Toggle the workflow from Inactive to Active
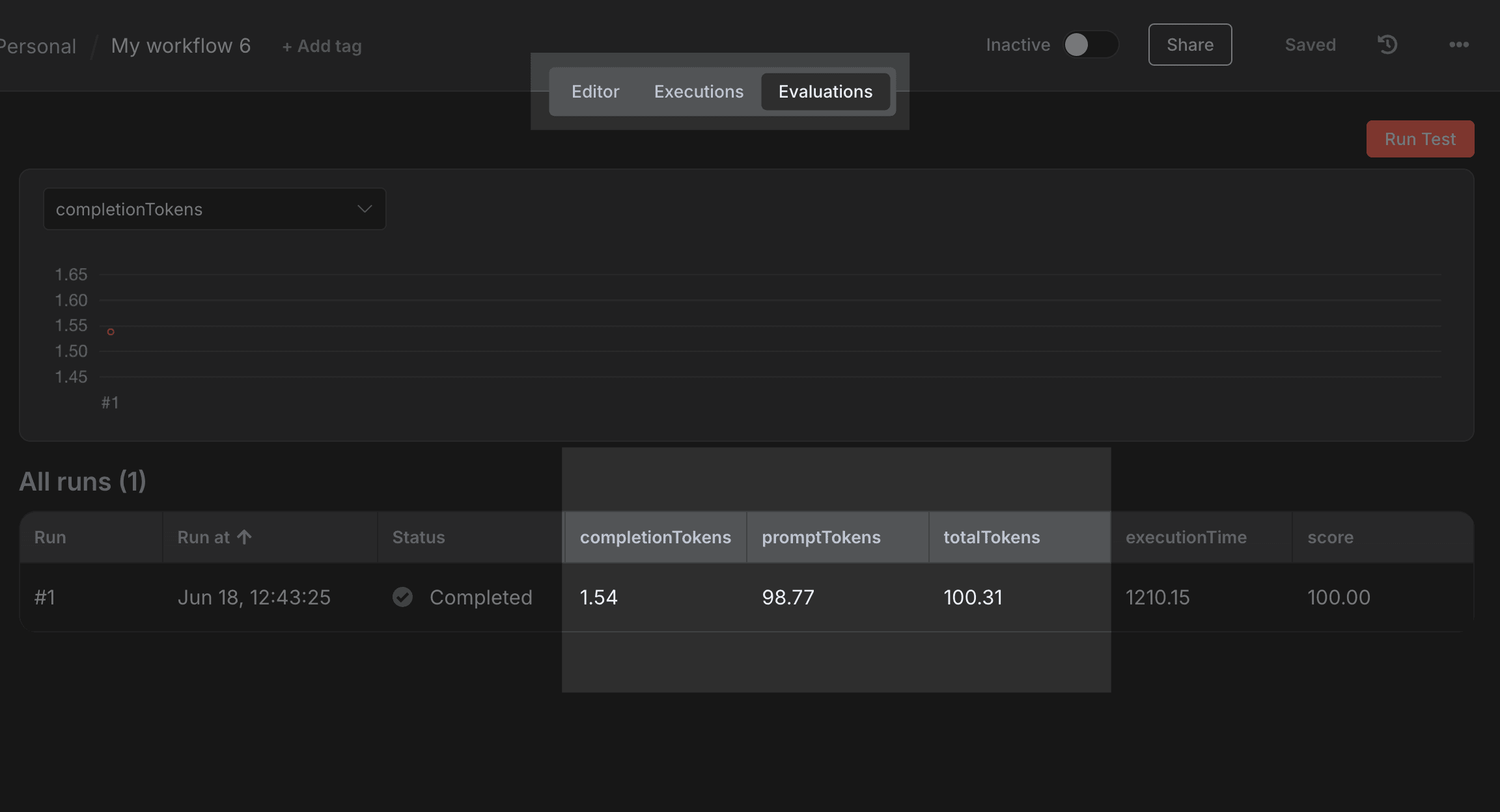This screenshot has width=1500, height=812. 1090,44
